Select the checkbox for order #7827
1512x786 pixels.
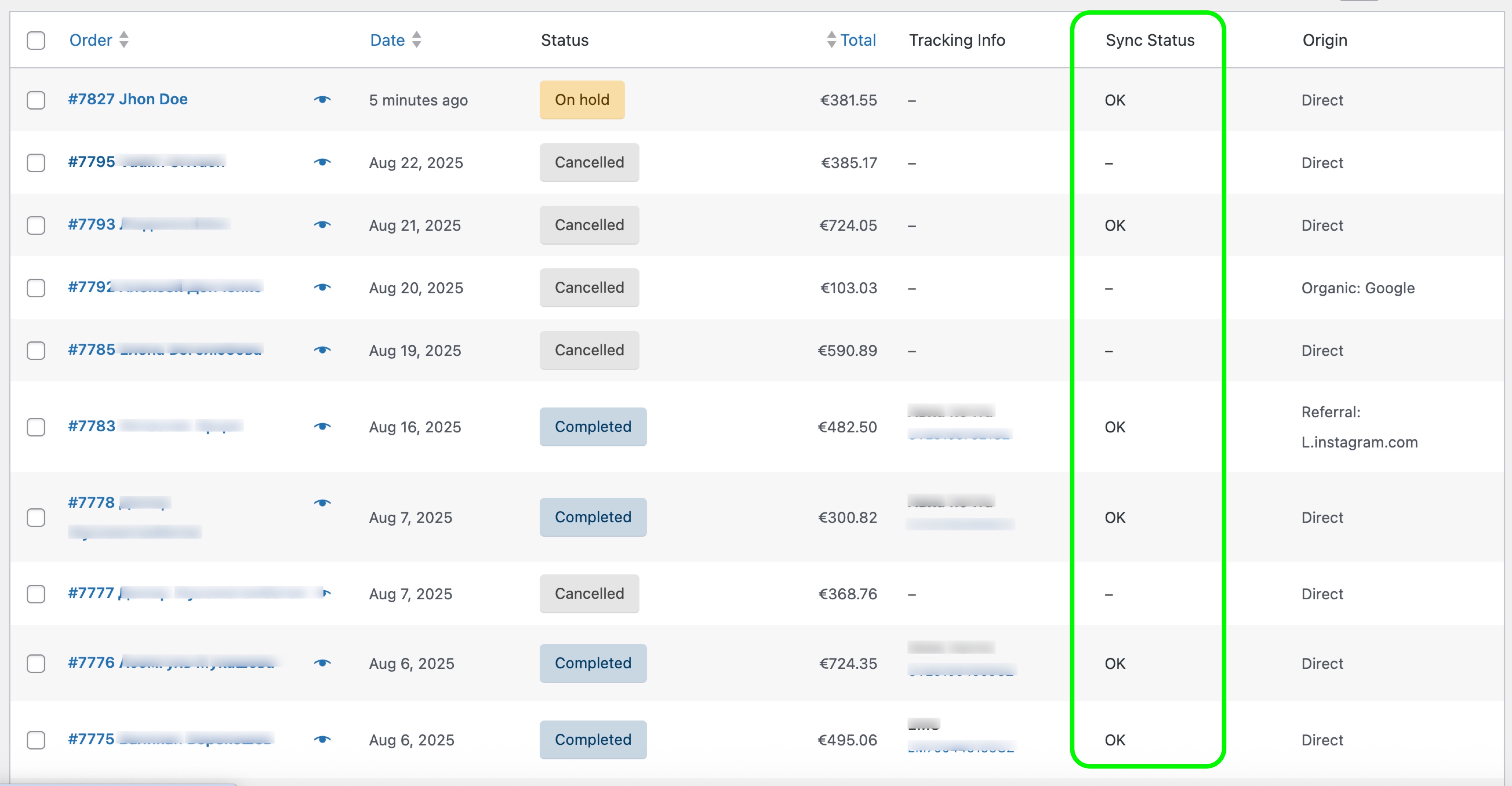tap(36, 100)
